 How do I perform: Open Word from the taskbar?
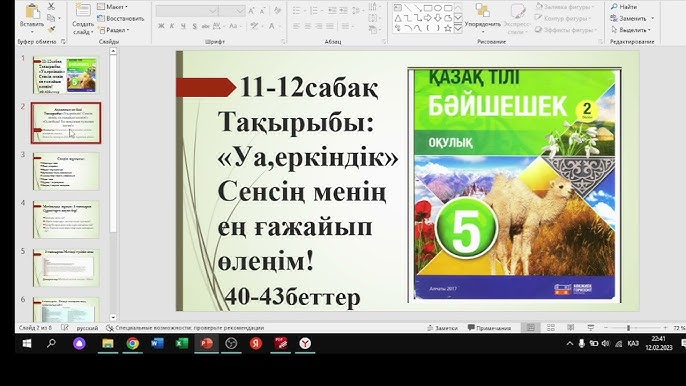tap(157, 344)
